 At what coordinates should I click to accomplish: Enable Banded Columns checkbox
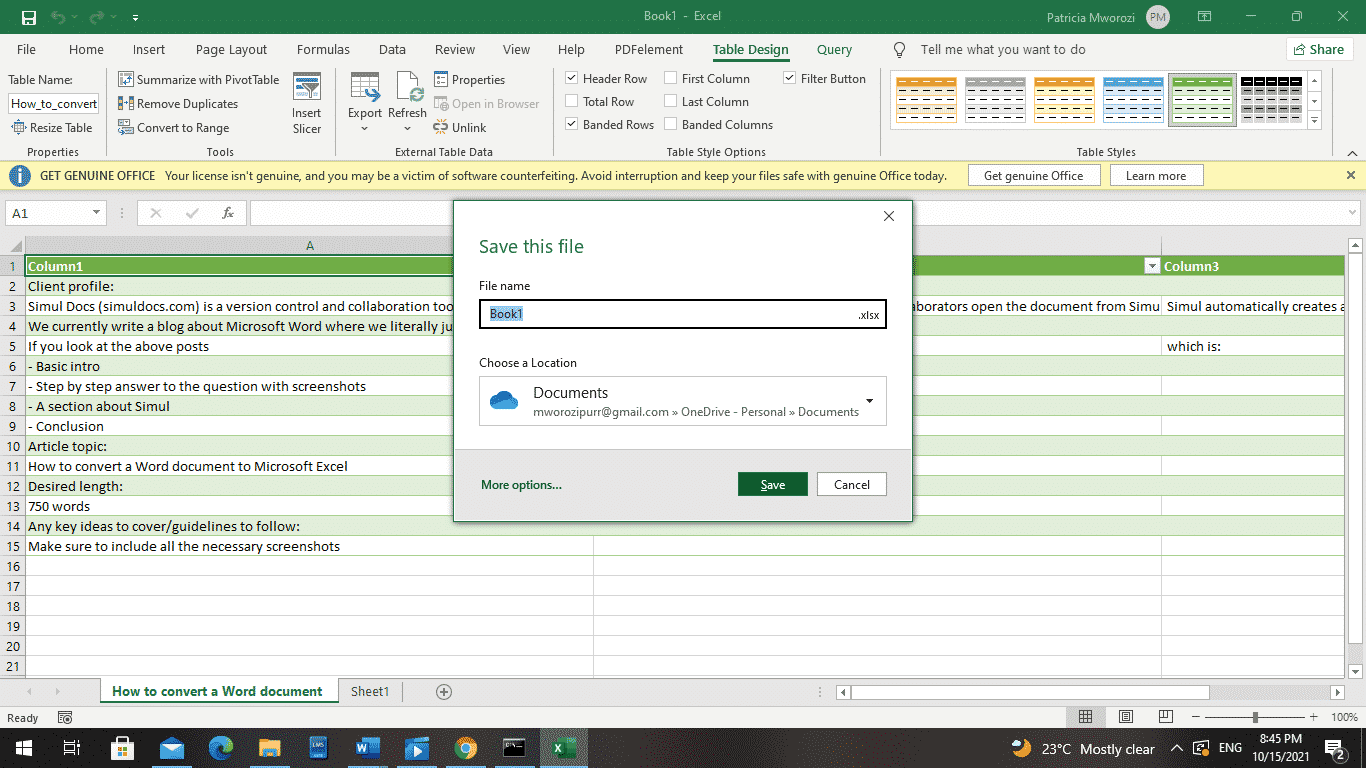(x=670, y=124)
